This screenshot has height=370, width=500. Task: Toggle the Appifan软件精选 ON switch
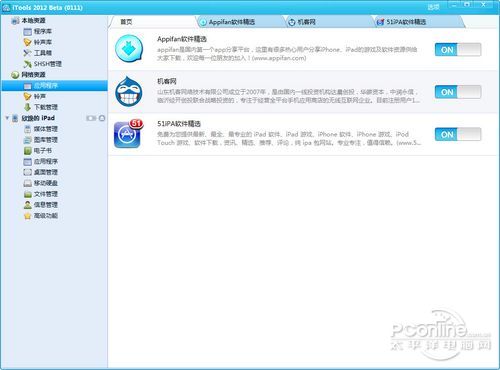(458, 50)
